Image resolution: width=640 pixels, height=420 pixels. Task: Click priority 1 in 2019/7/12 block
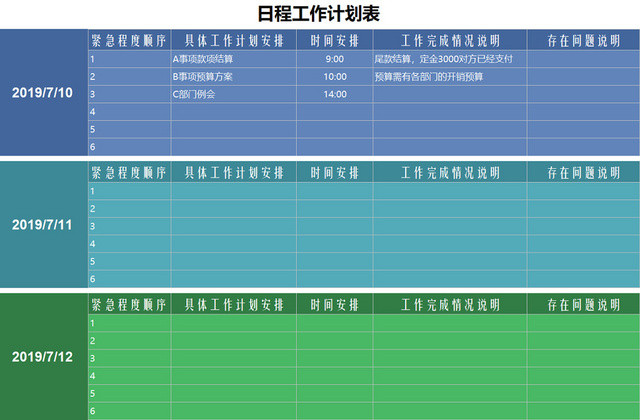pos(129,323)
